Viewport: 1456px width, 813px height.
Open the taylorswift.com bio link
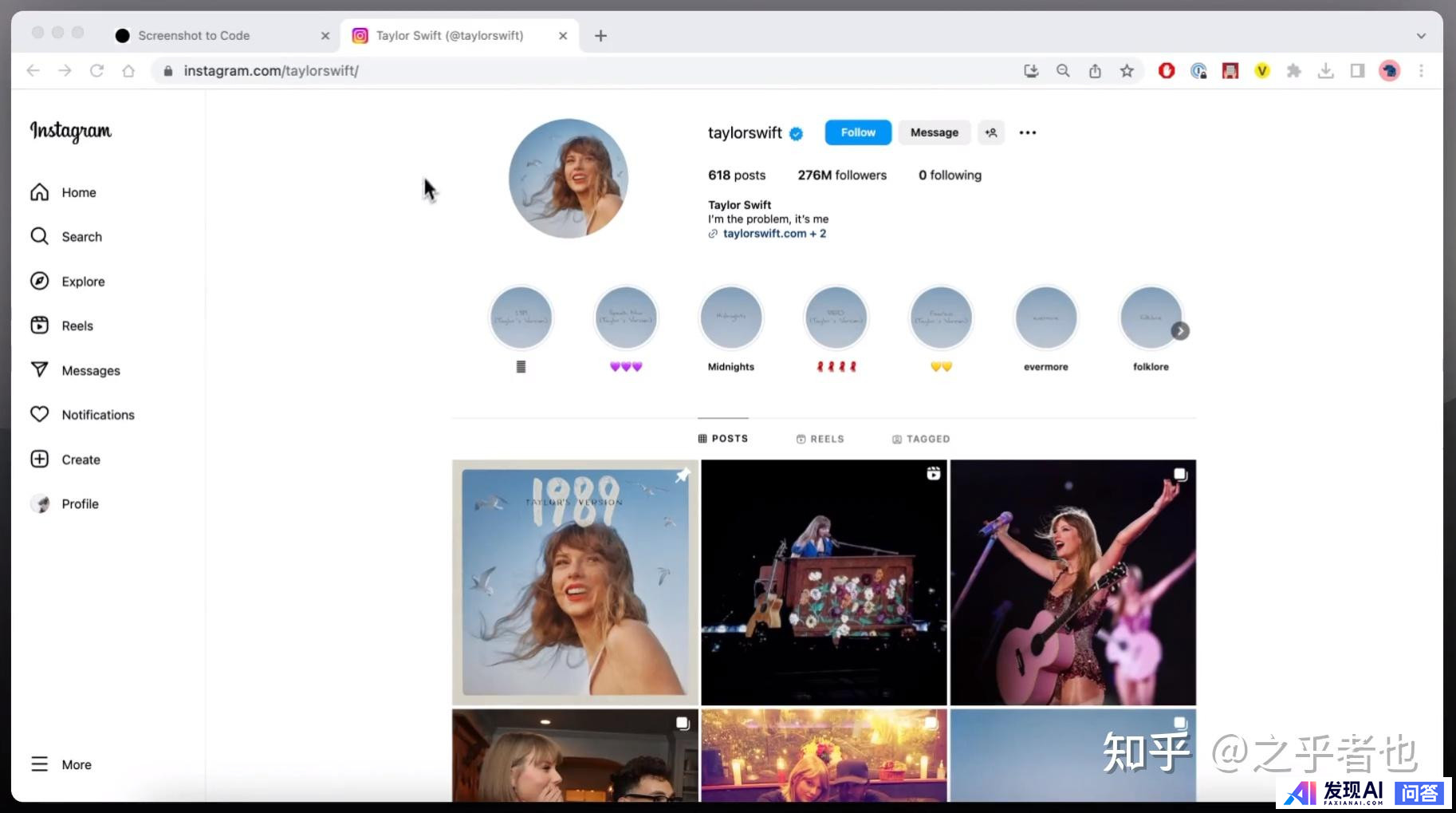(x=765, y=234)
